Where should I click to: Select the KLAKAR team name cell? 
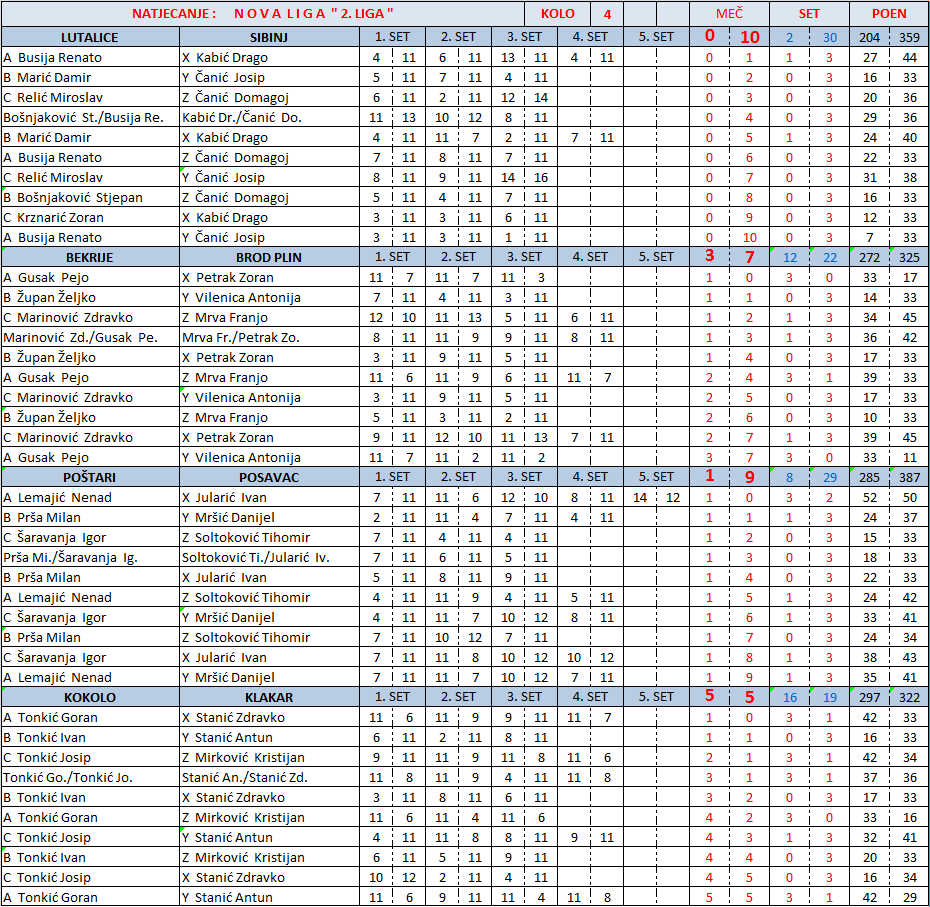[x=269, y=697]
